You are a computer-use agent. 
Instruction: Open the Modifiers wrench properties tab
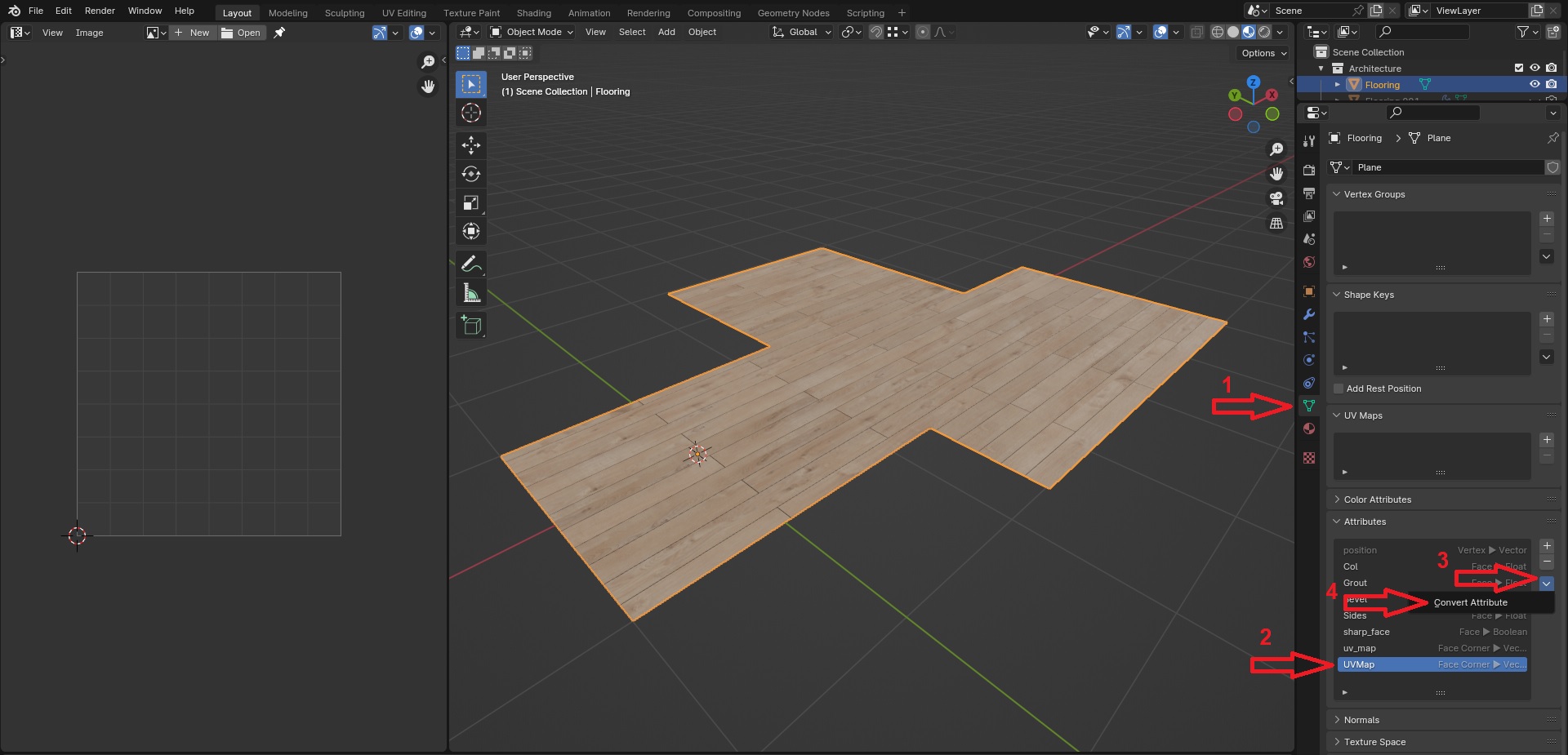[x=1309, y=314]
